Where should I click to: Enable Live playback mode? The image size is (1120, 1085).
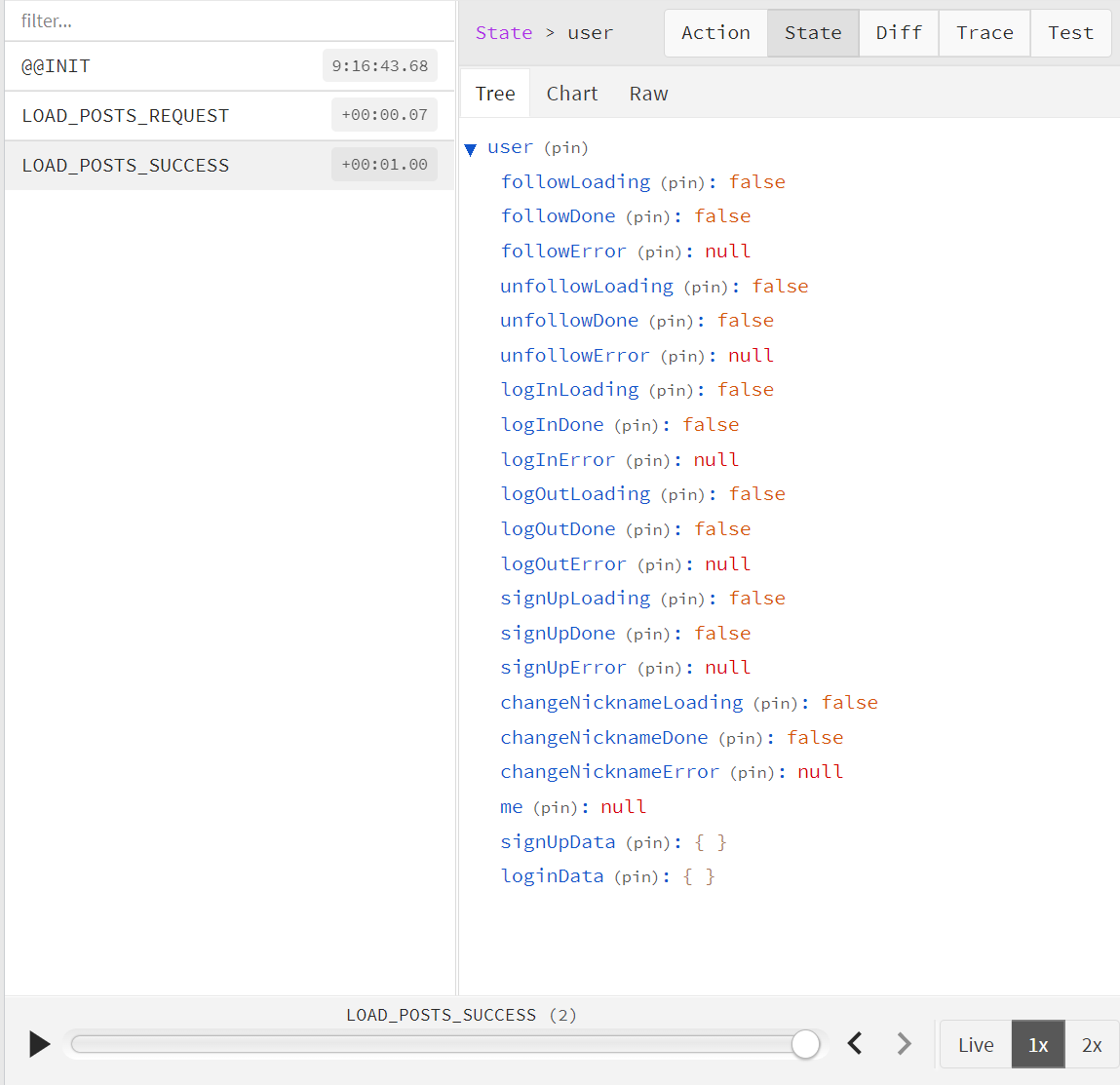tap(976, 1044)
